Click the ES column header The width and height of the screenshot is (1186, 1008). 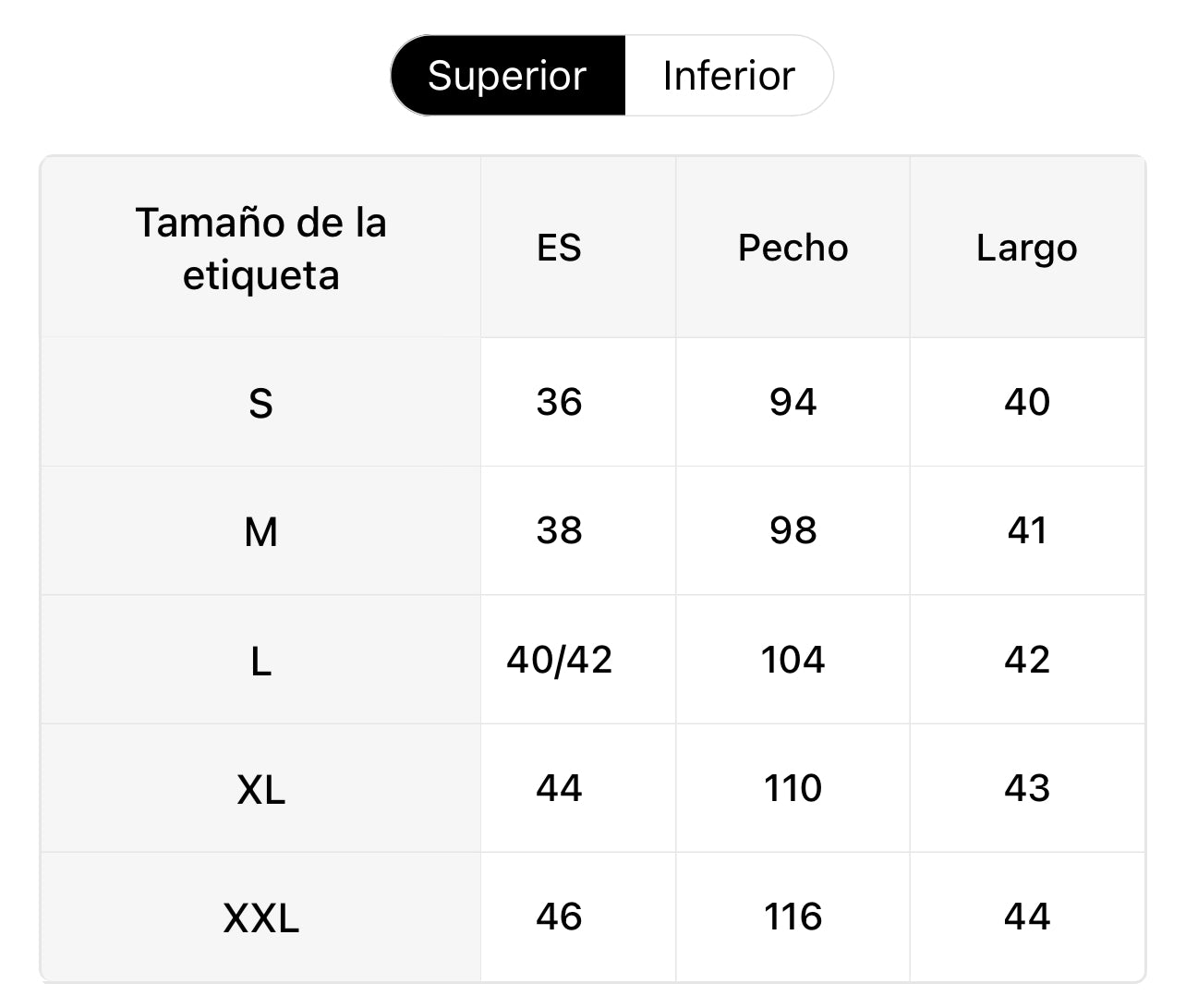pyautogui.click(x=559, y=248)
